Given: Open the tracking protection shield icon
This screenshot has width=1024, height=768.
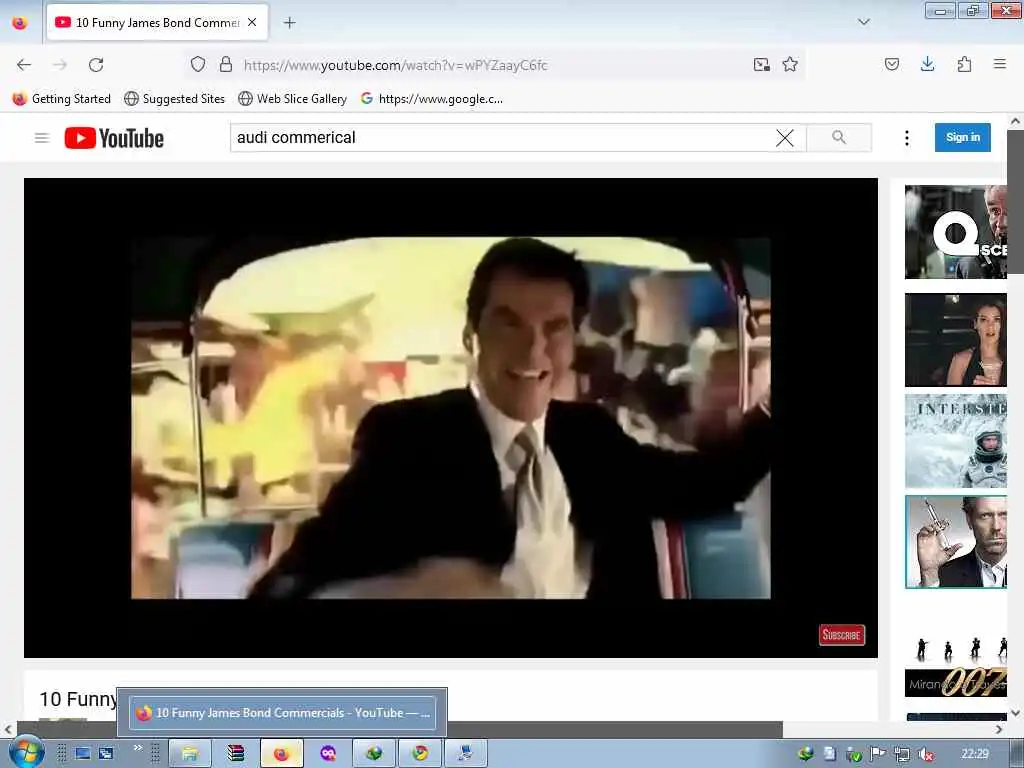Looking at the screenshot, I should pyautogui.click(x=198, y=64).
